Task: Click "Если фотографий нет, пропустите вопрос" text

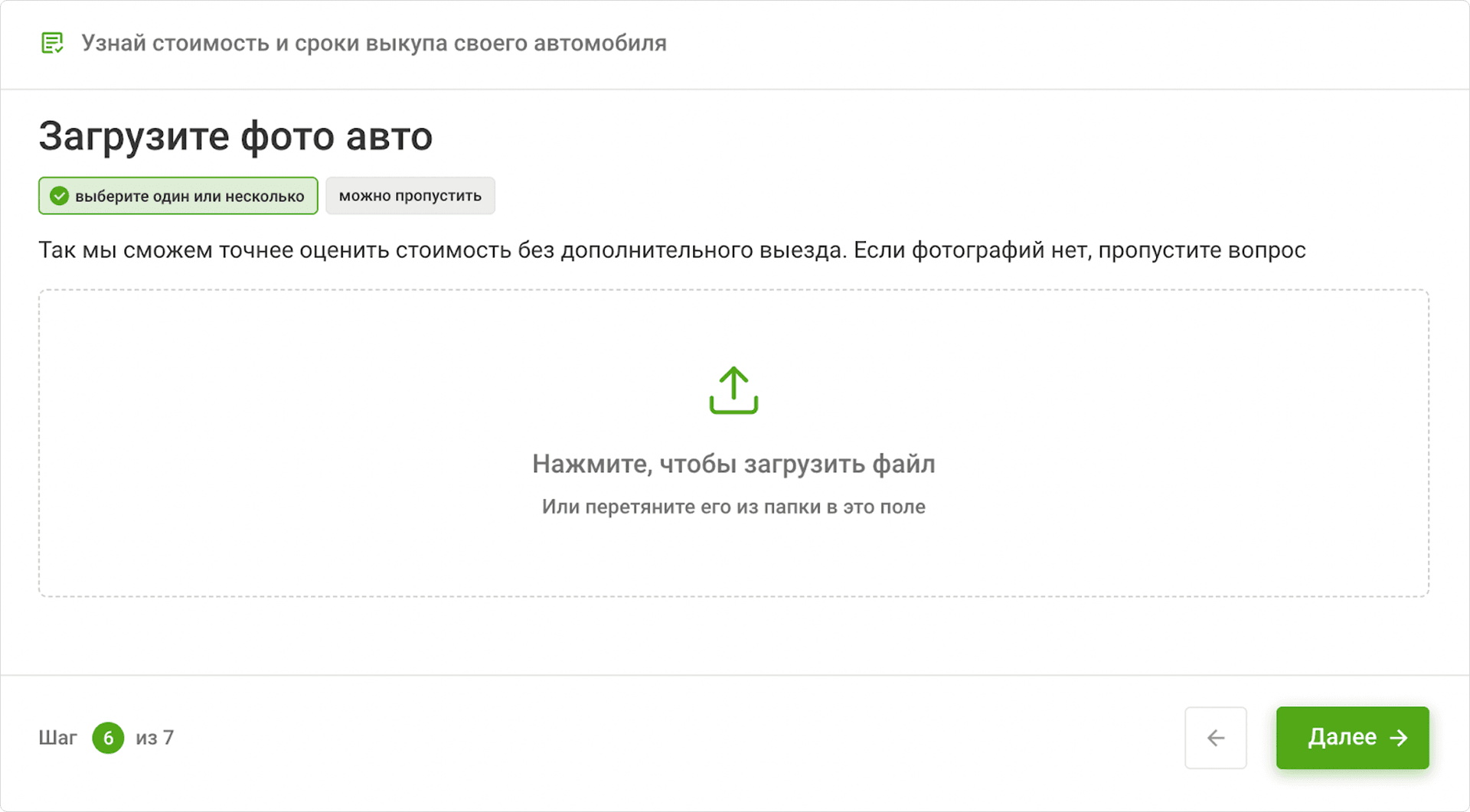Action: click(1080, 250)
